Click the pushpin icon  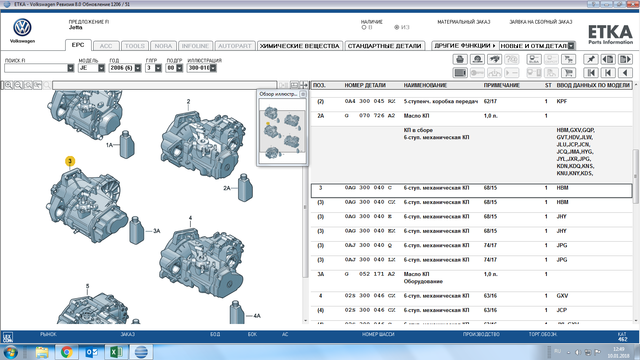pyautogui.click(x=591, y=59)
